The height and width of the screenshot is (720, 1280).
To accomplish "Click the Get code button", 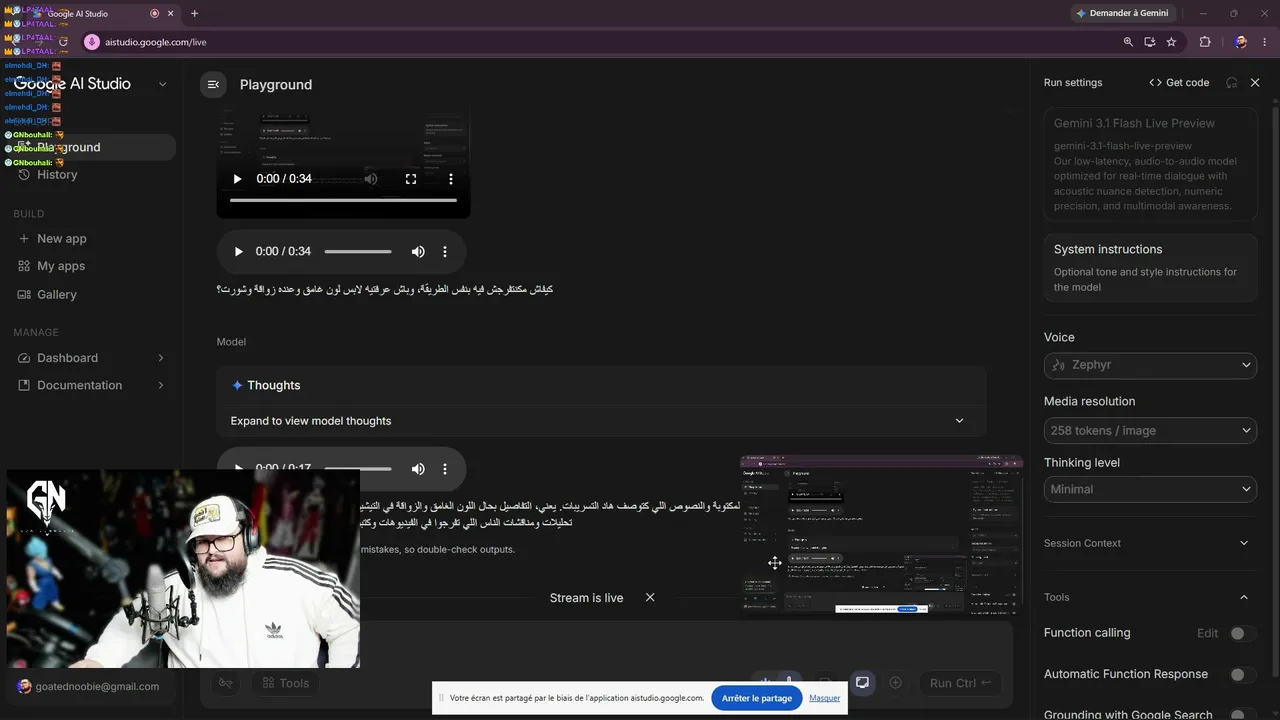I will [1179, 83].
